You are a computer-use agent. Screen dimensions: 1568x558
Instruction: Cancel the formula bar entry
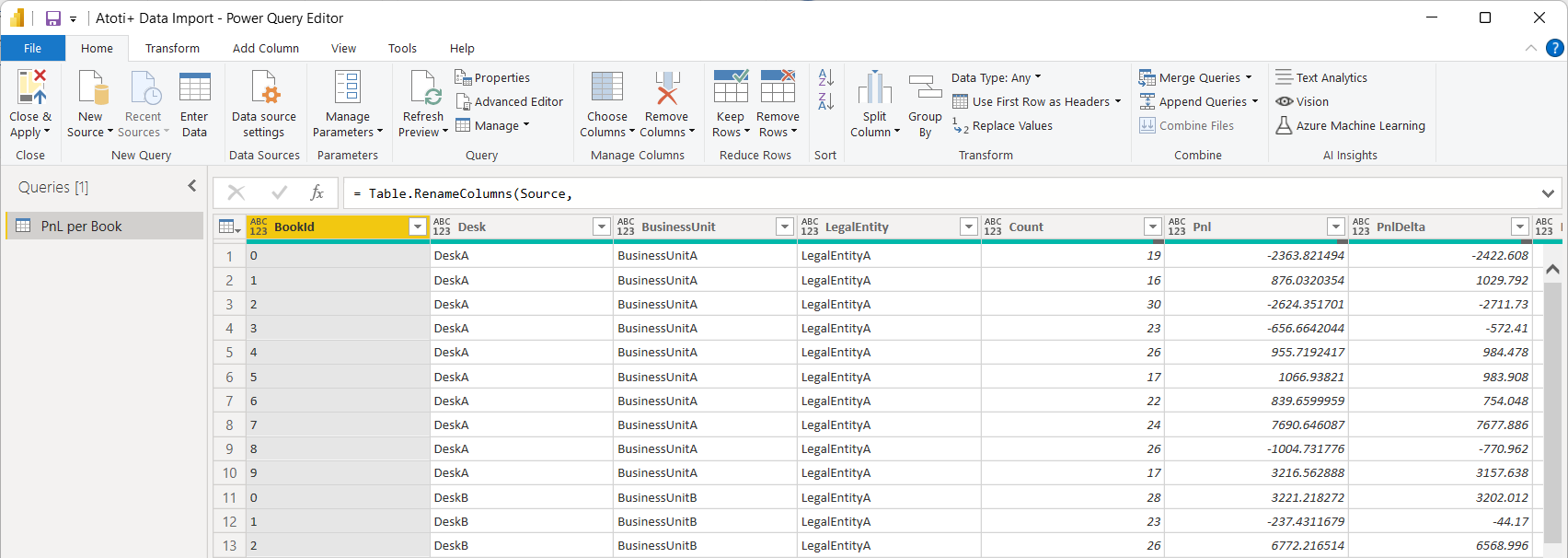pyautogui.click(x=236, y=192)
